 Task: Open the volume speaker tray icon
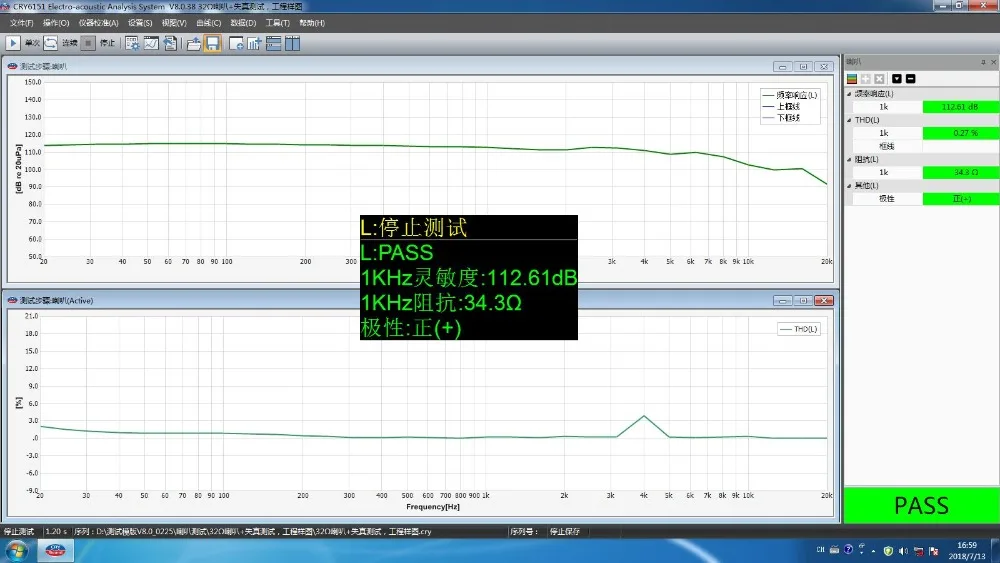[903, 551]
